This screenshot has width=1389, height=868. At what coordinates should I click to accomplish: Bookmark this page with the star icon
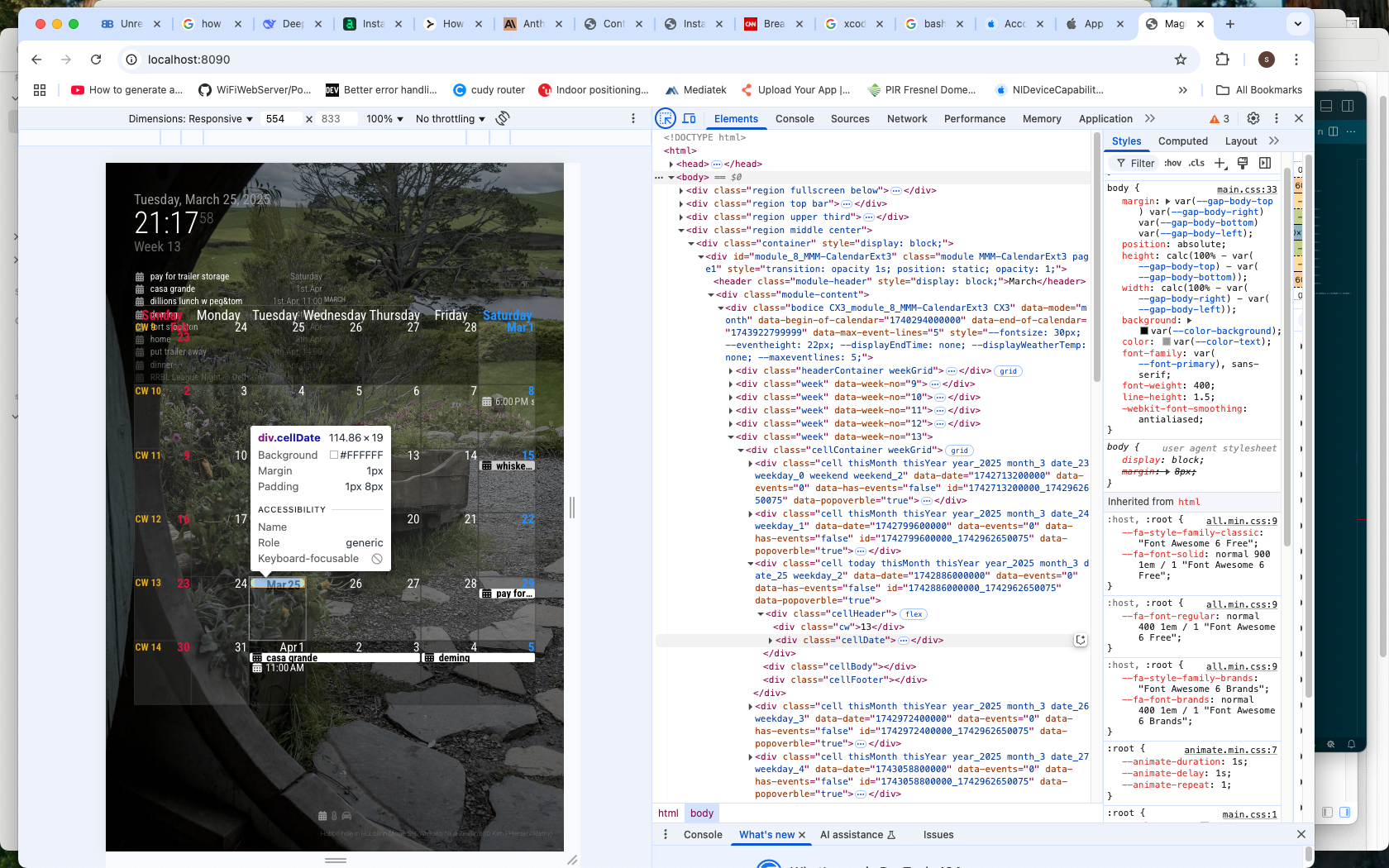coord(1181,60)
